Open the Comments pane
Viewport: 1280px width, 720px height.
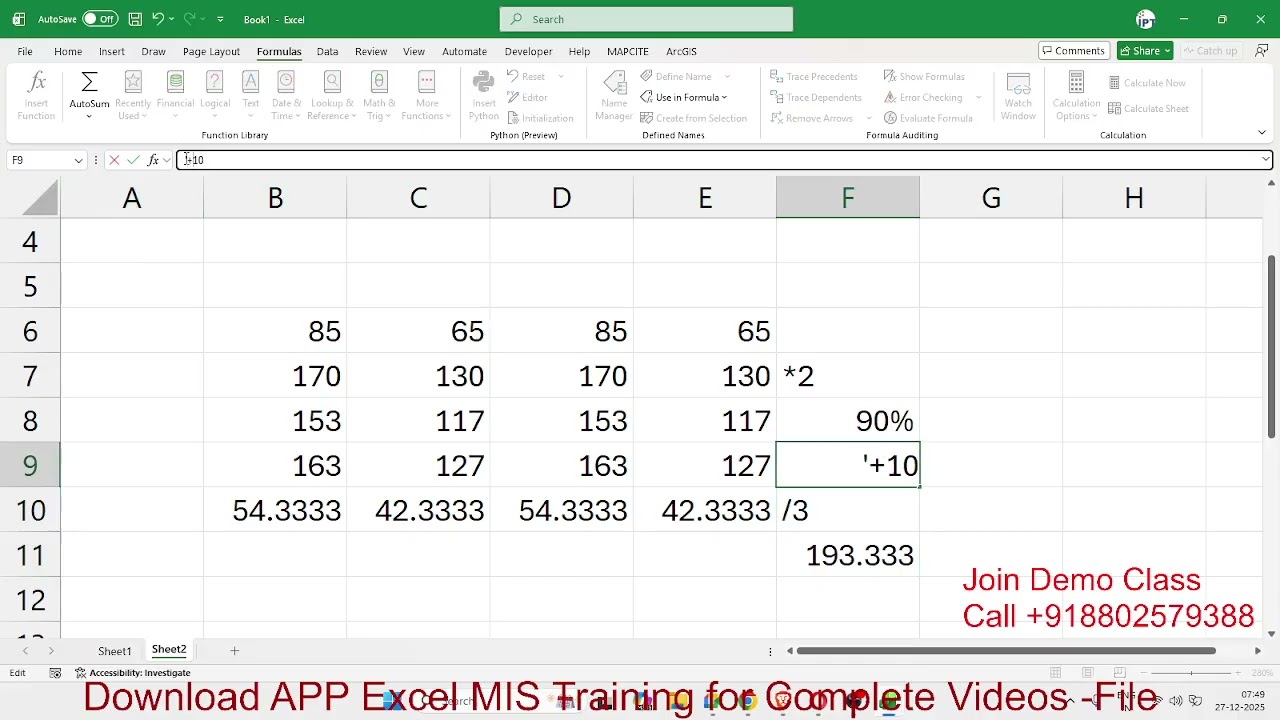(1074, 51)
